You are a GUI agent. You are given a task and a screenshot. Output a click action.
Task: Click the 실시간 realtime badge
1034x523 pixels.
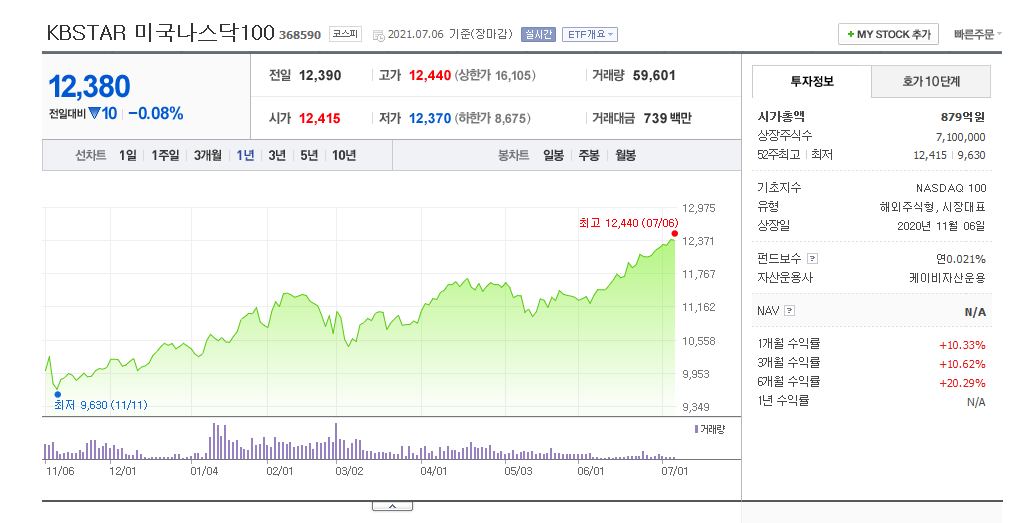coord(538,34)
